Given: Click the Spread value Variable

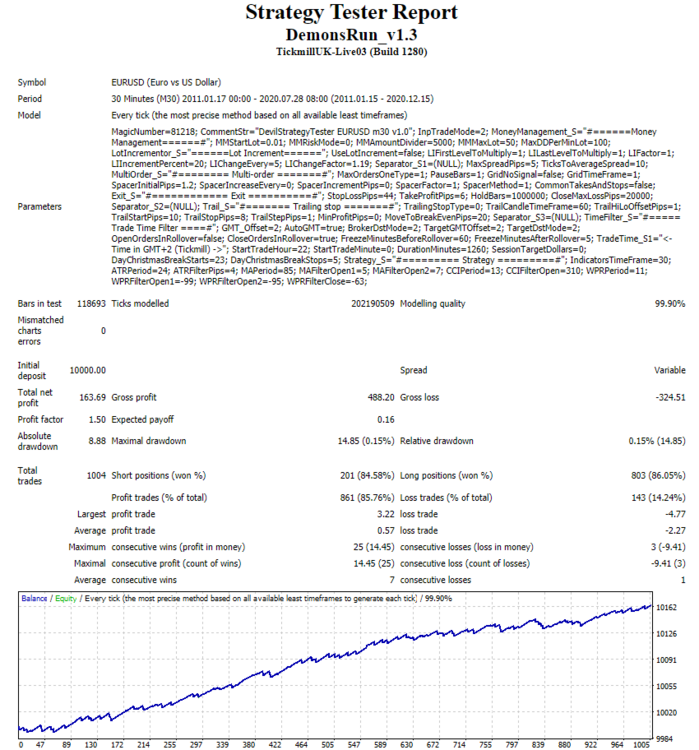Looking at the screenshot, I should pyautogui.click(x=670, y=370).
